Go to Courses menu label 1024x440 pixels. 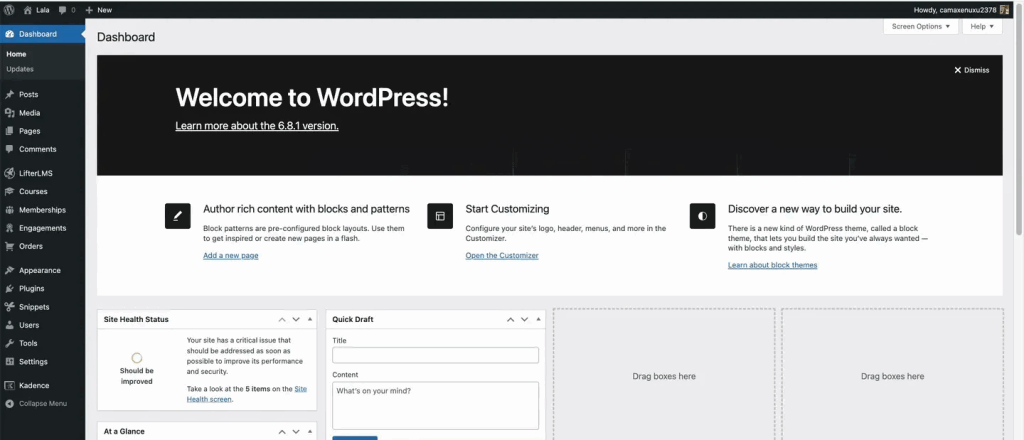(33, 192)
